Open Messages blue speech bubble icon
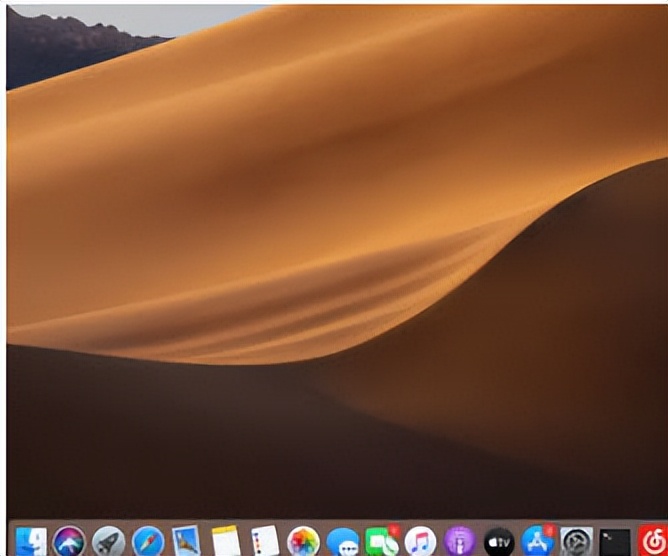 pyautogui.click(x=343, y=542)
